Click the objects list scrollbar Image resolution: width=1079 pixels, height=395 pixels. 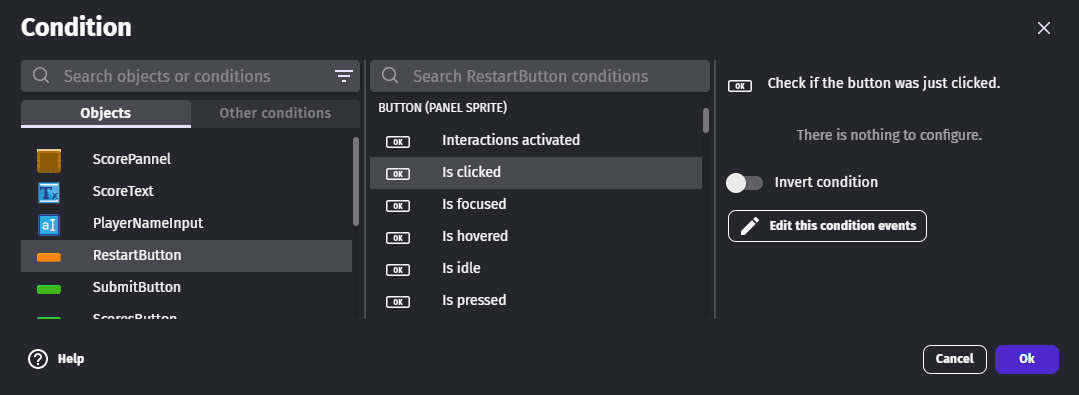356,182
